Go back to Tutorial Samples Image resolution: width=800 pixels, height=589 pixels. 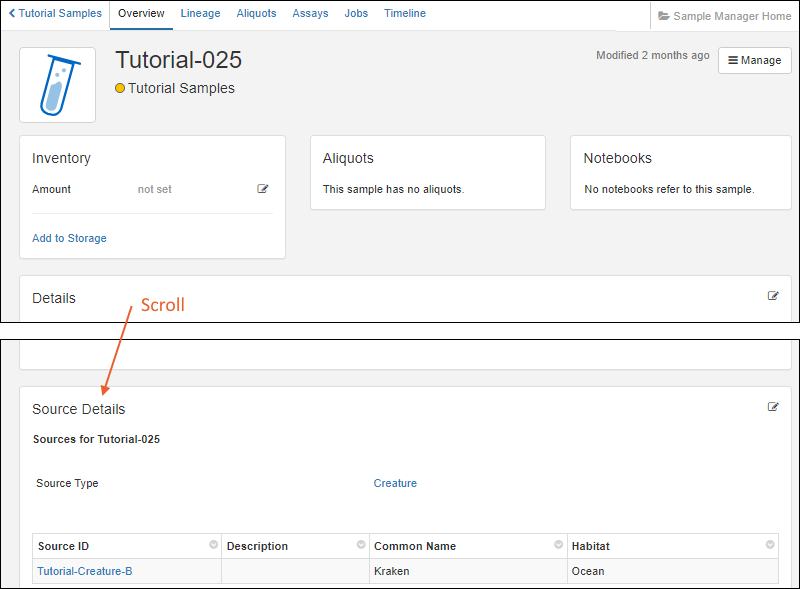coord(55,14)
